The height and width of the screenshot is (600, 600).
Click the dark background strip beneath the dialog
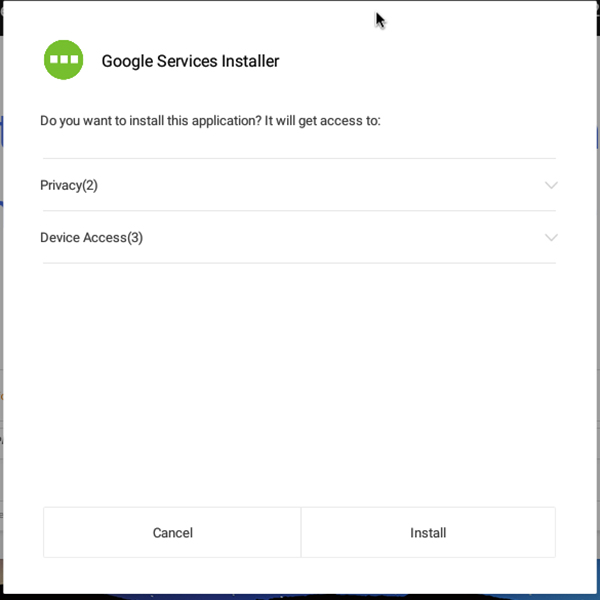coord(300,597)
